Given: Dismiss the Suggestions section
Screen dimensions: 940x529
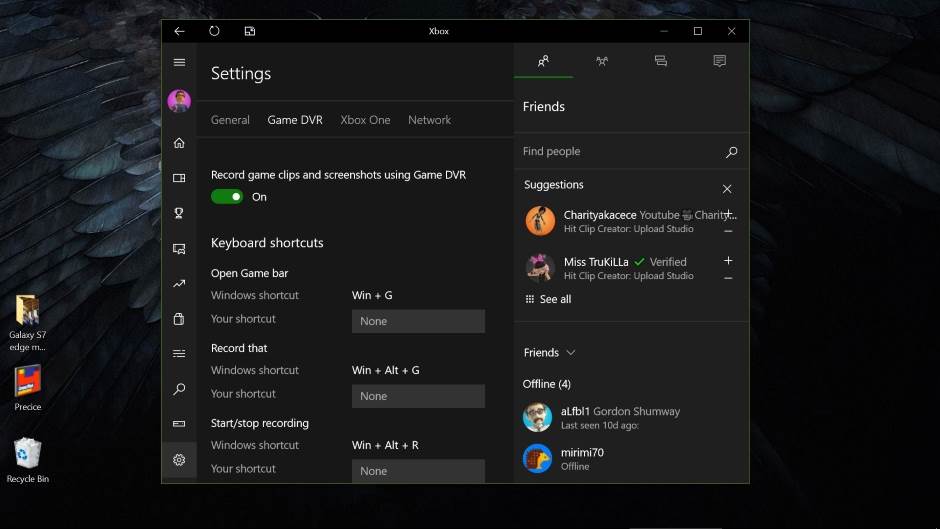Looking at the screenshot, I should [x=727, y=189].
